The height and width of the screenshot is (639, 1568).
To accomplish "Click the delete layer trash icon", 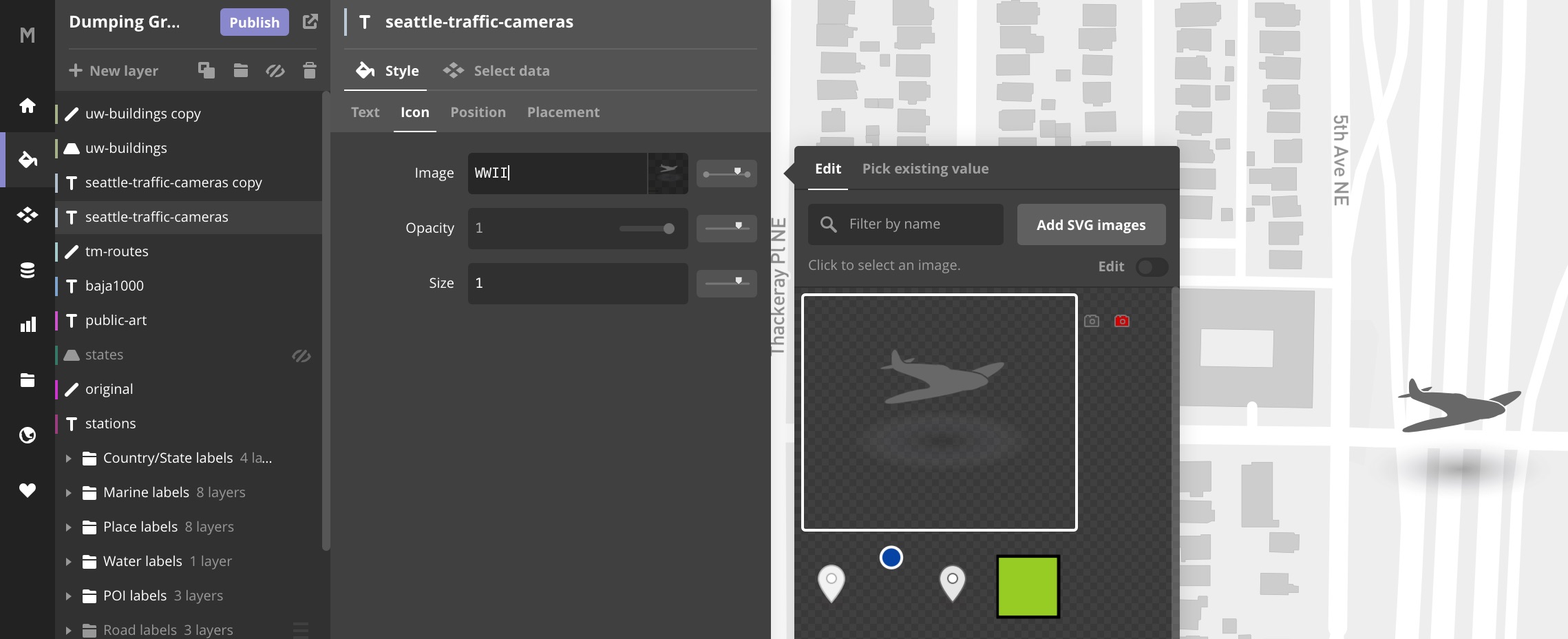I will click(310, 70).
